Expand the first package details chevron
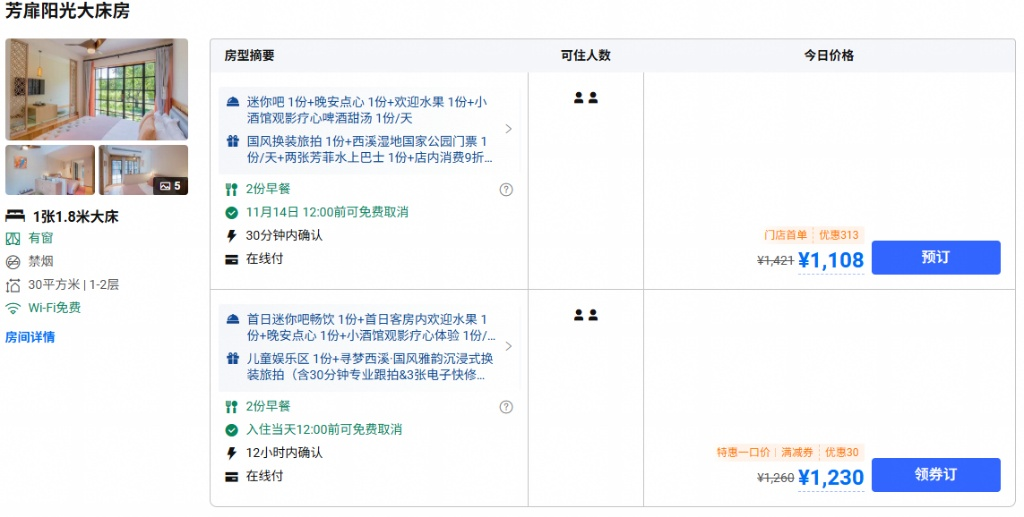Image resolution: width=1024 pixels, height=517 pixels. pos(509,129)
